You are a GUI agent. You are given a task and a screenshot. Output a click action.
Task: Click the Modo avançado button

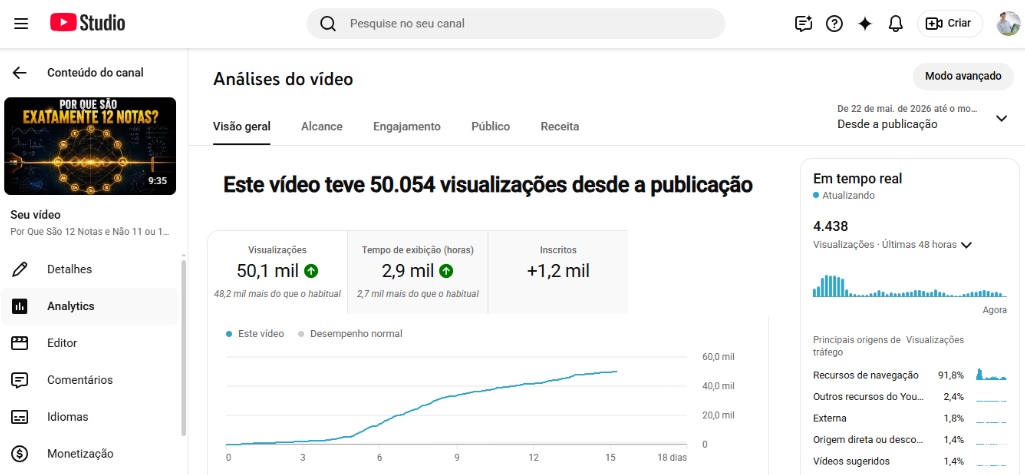tap(963, 76)
